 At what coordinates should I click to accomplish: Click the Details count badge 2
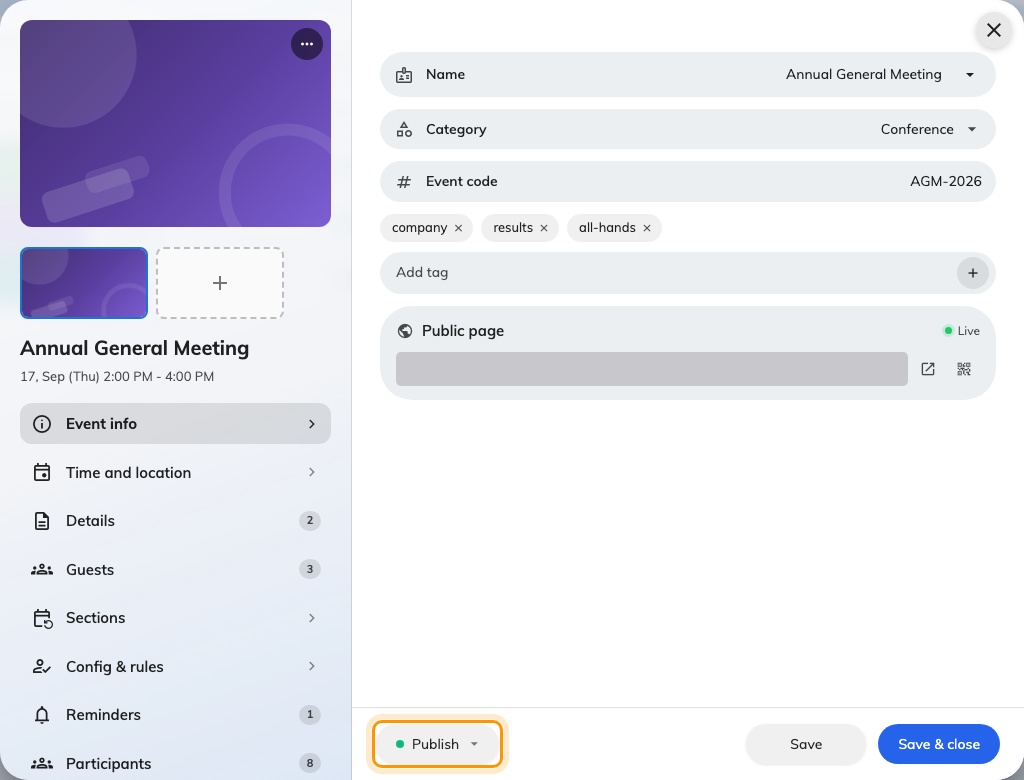(x=310, y=521)
